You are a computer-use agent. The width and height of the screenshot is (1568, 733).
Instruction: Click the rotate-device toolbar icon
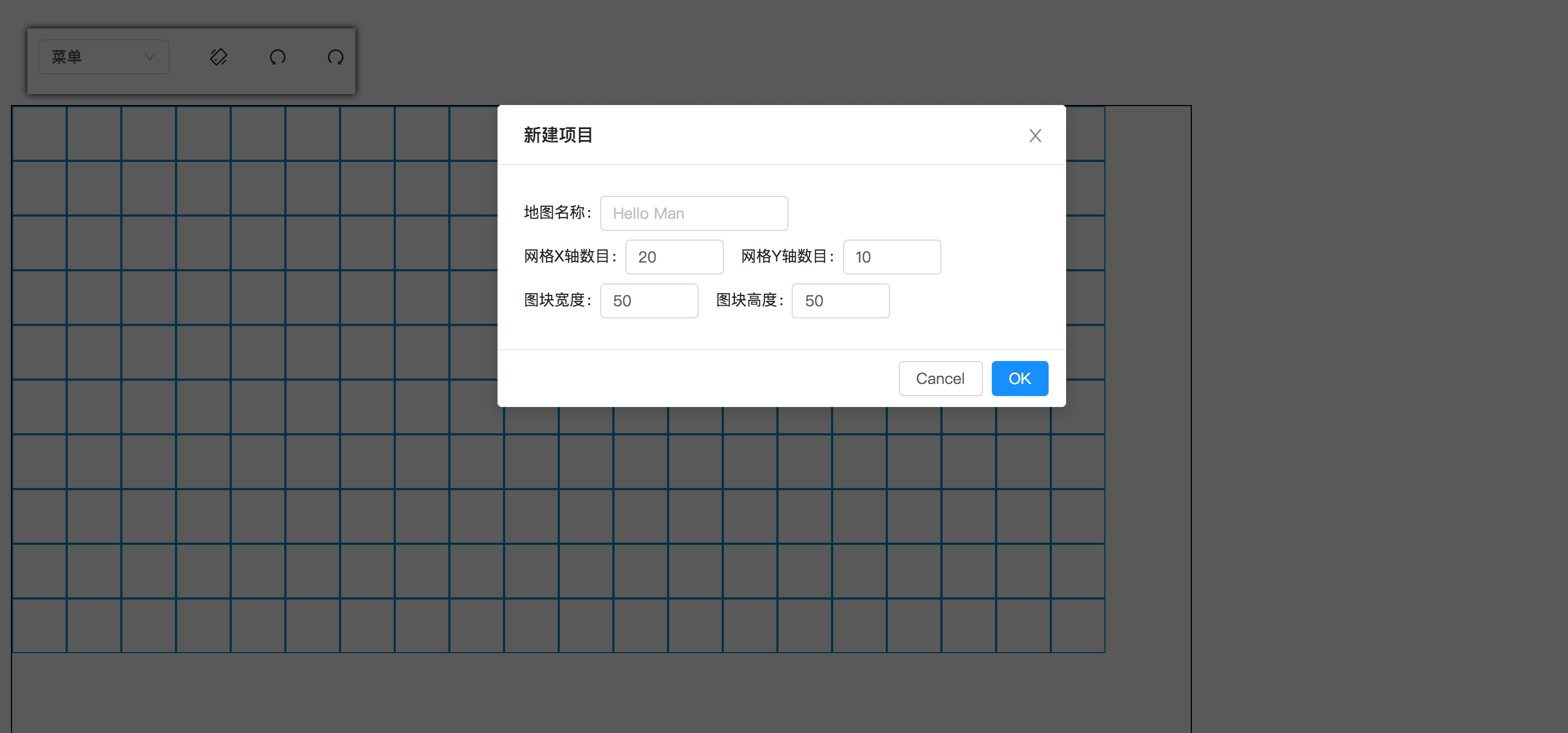219,57
